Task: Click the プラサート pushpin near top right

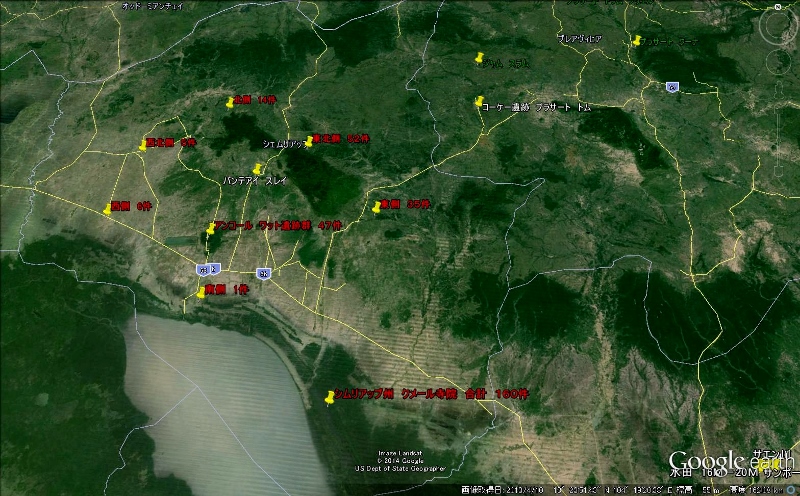Action: (x=637, y=41)
